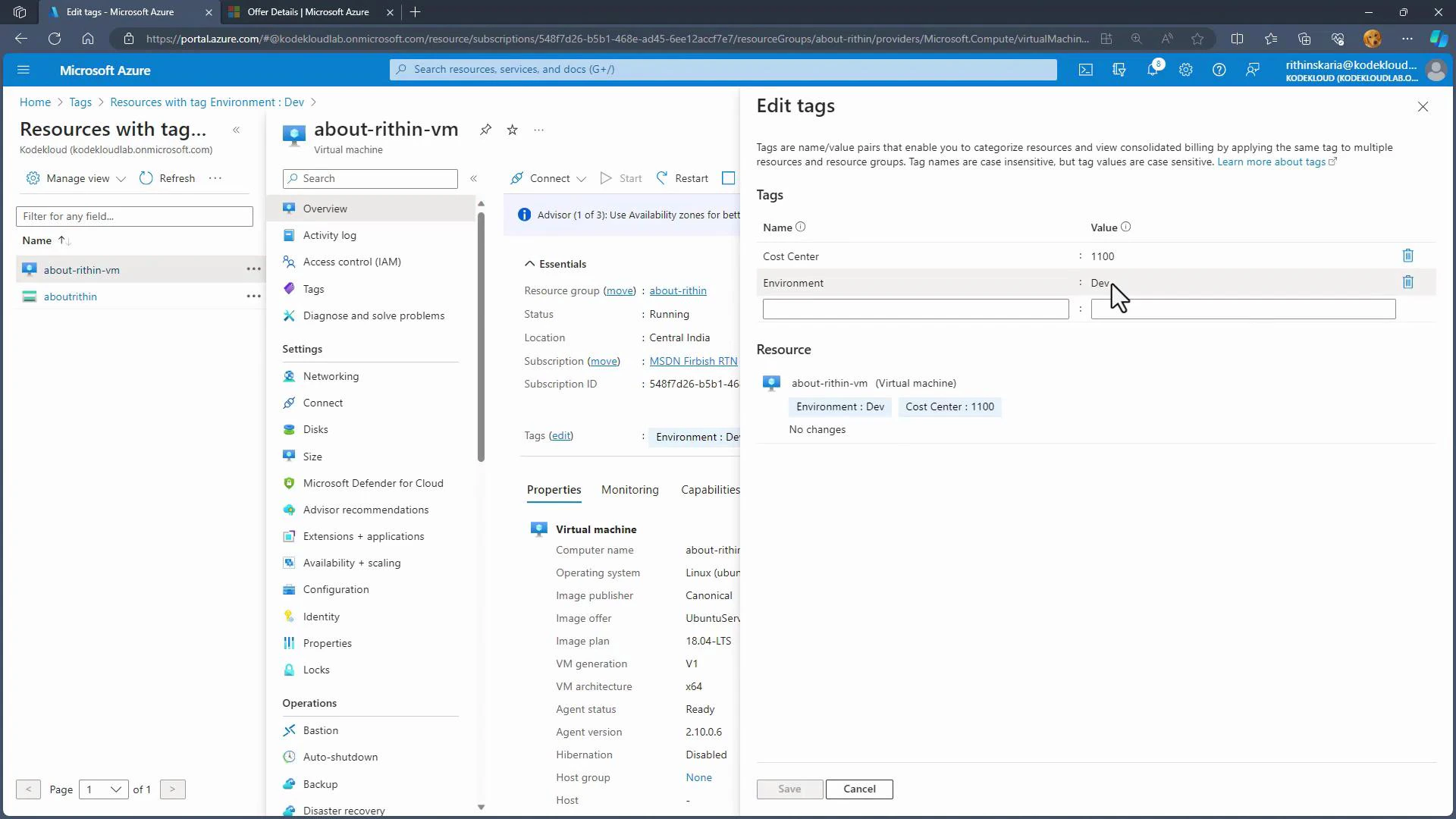Image resolution: width=1456 pixels, height=819 pixels.
Task: Toggle the favorite star for about-rithin-vm
Action: click(x=512, y=130)
